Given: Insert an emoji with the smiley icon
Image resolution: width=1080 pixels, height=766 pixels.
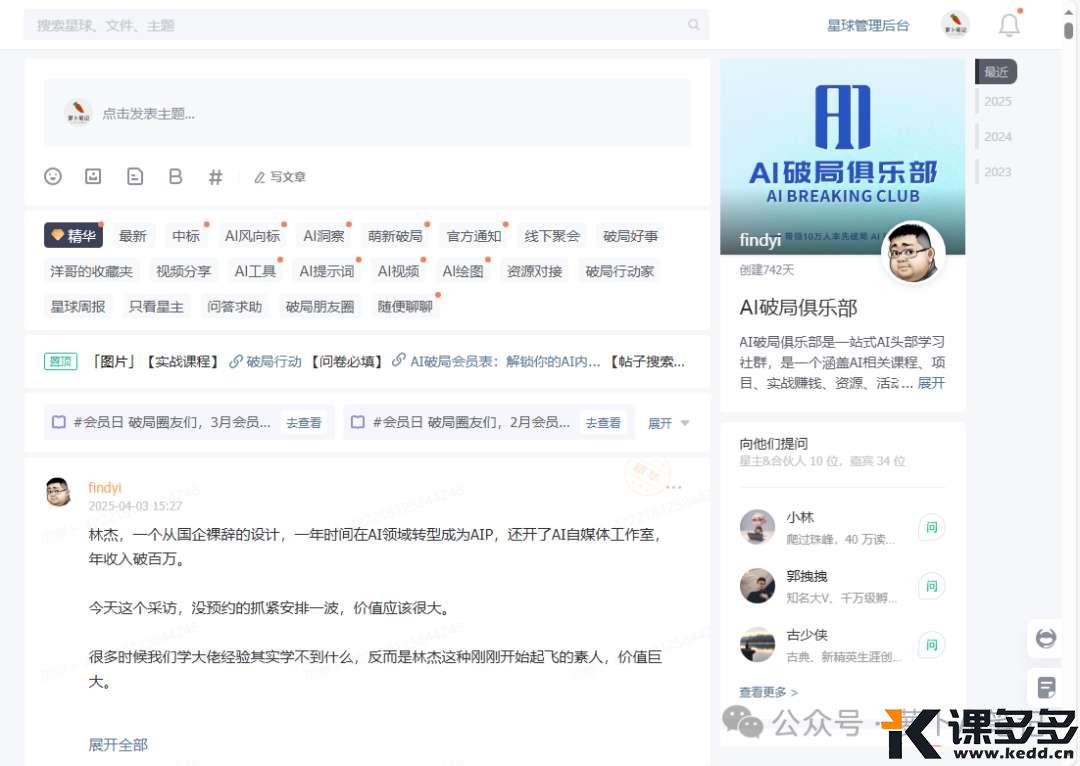Looking at the screenshot, I should coord(53,176).
